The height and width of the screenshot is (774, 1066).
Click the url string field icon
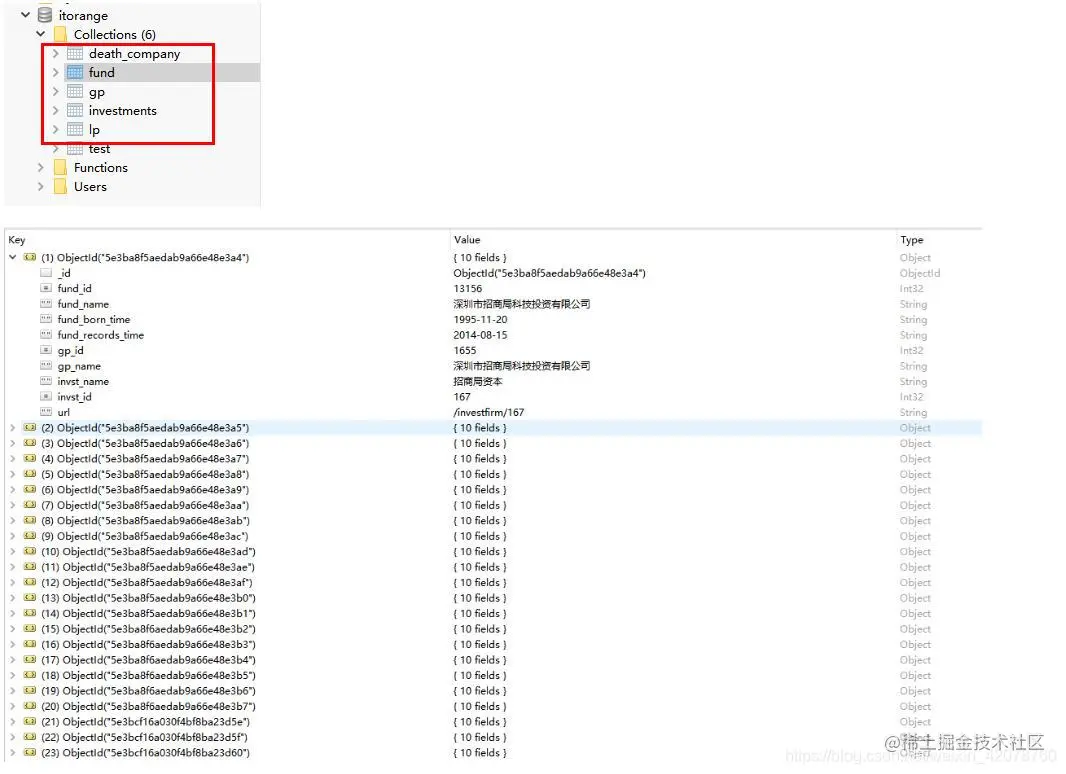pos(46,411)
